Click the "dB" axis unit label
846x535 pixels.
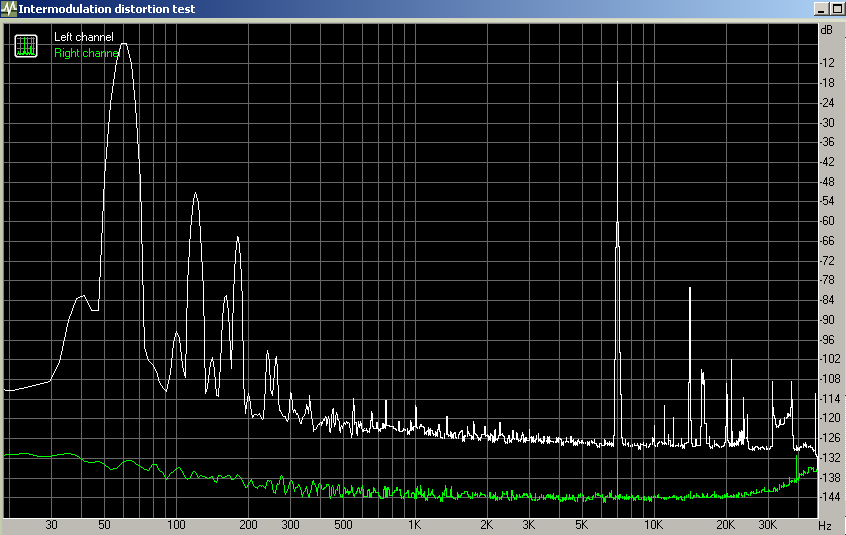pos(826,30)
